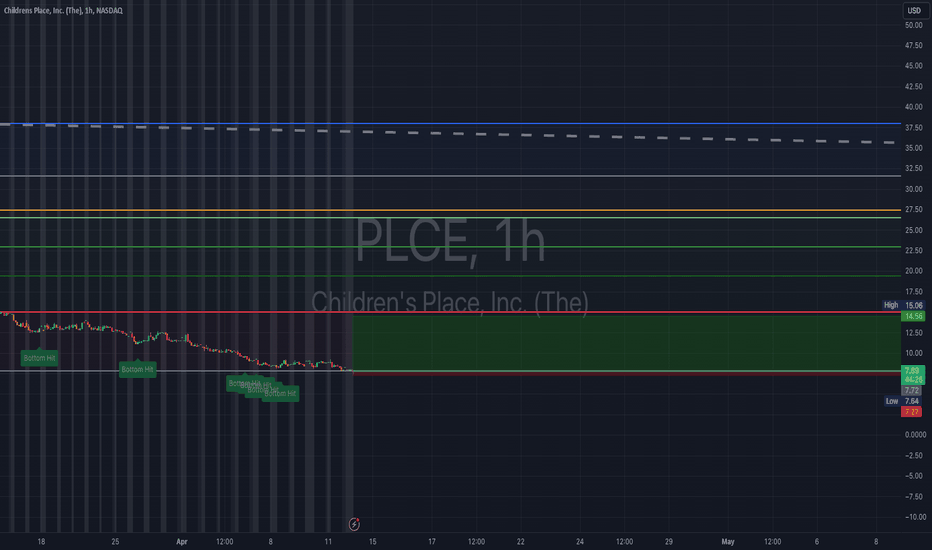Click the 29 date label on time axis
This screenshot has height=550, width=932.
tap(669, 542)
